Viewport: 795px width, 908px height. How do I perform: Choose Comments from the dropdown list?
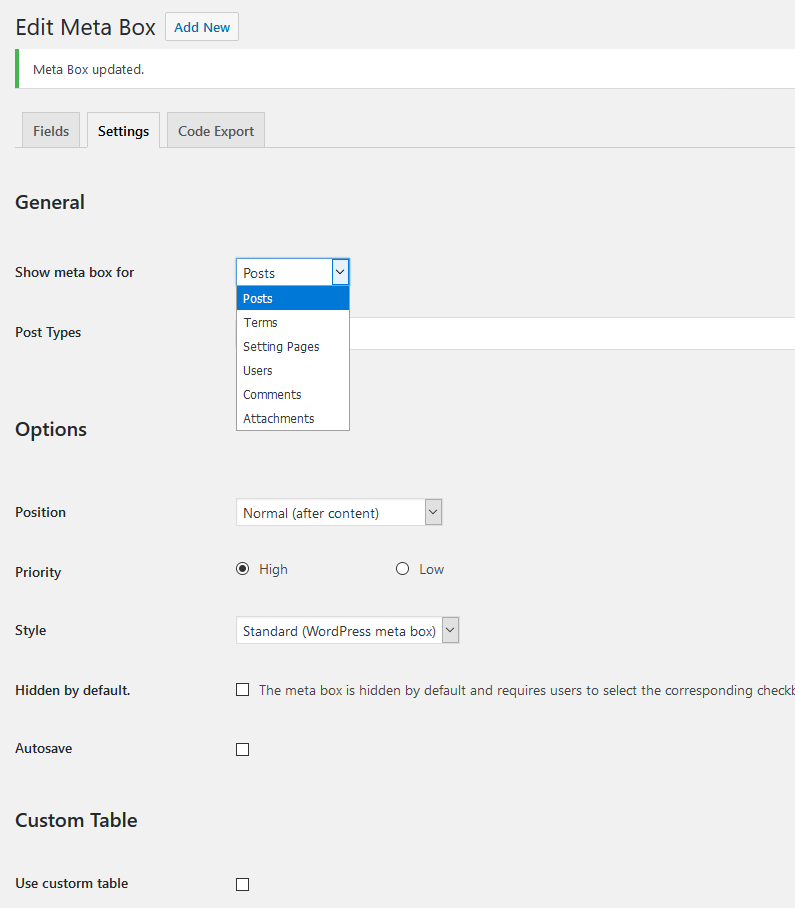click(x=292, y=394)
